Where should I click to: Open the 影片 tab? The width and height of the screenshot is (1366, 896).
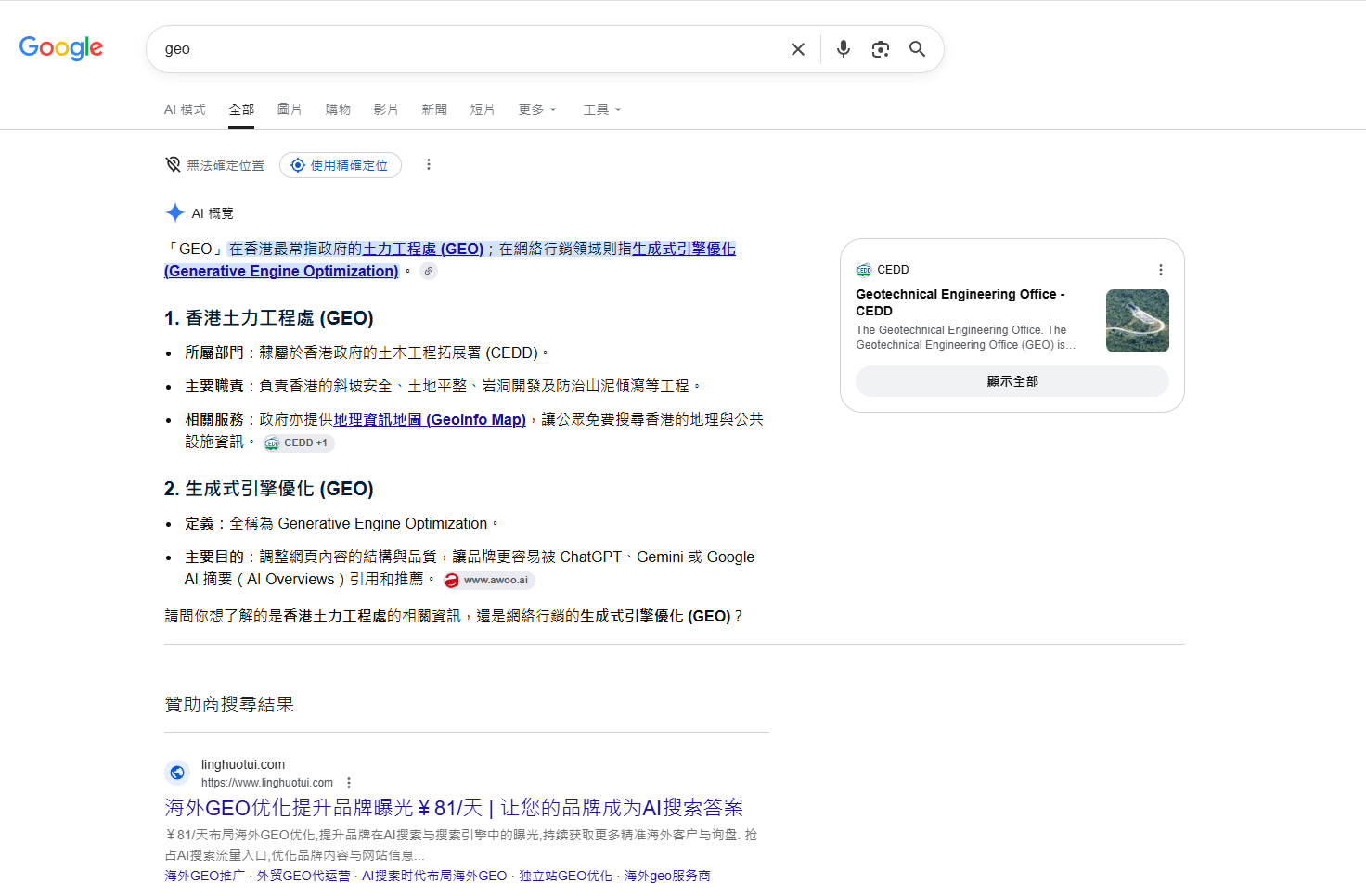click(x=386, y=109)
